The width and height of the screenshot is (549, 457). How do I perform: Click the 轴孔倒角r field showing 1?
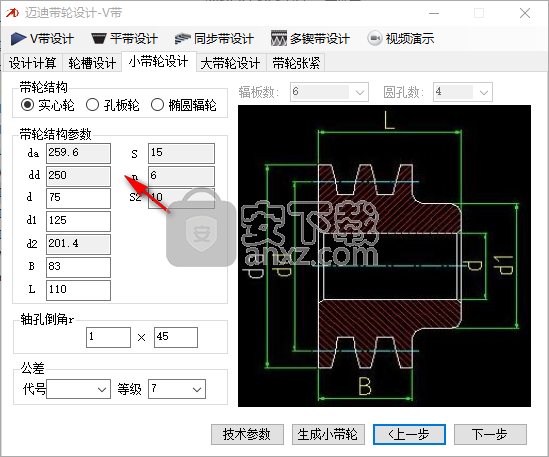click(109, 337)
